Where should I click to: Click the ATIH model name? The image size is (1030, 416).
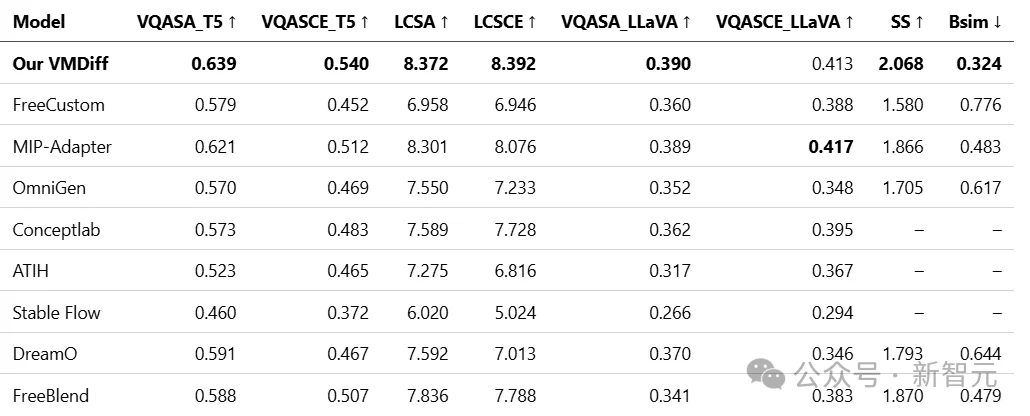(32, 271)
